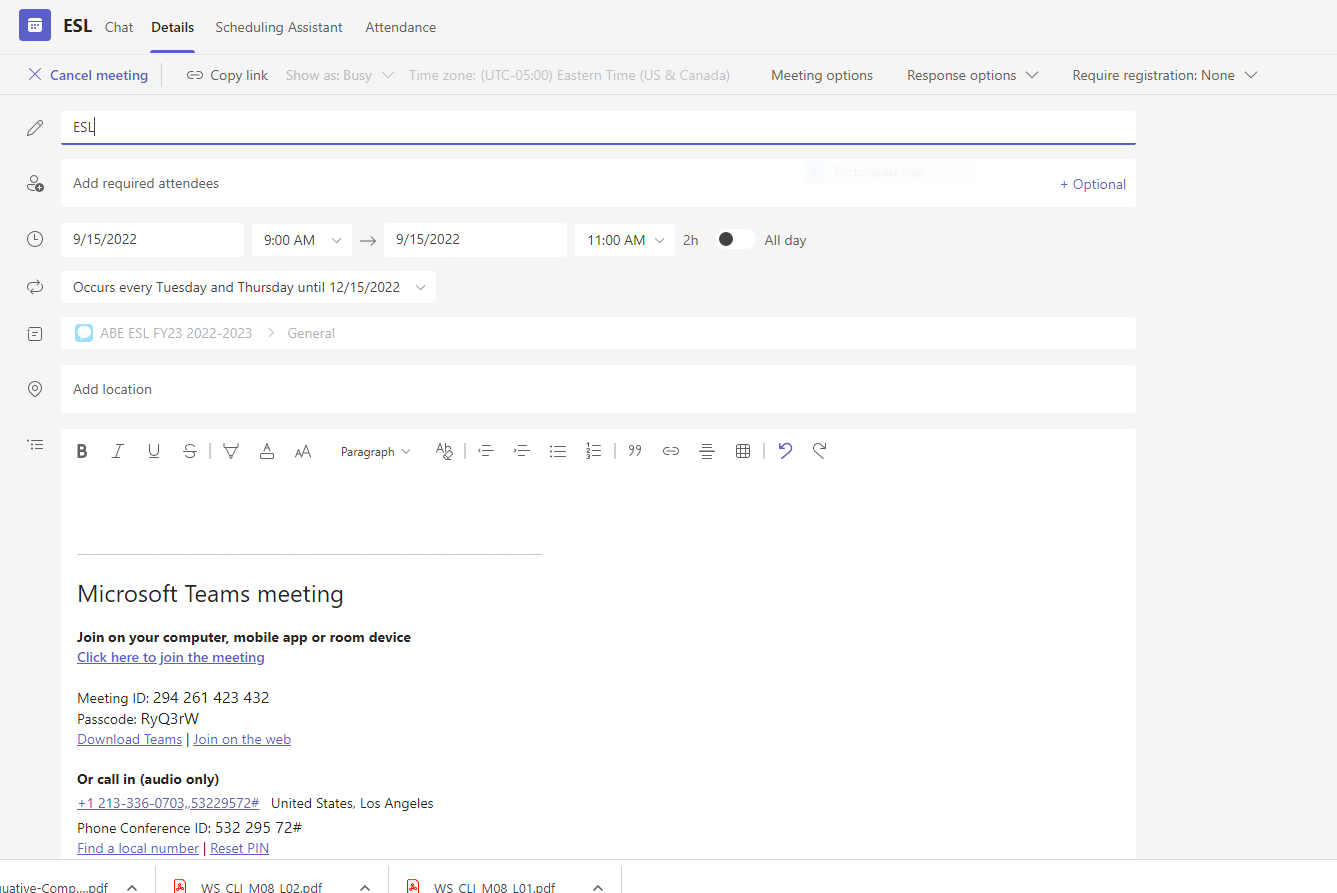Go to the Attendance tab
1337x893 pixels.
(x=401, y=27)
